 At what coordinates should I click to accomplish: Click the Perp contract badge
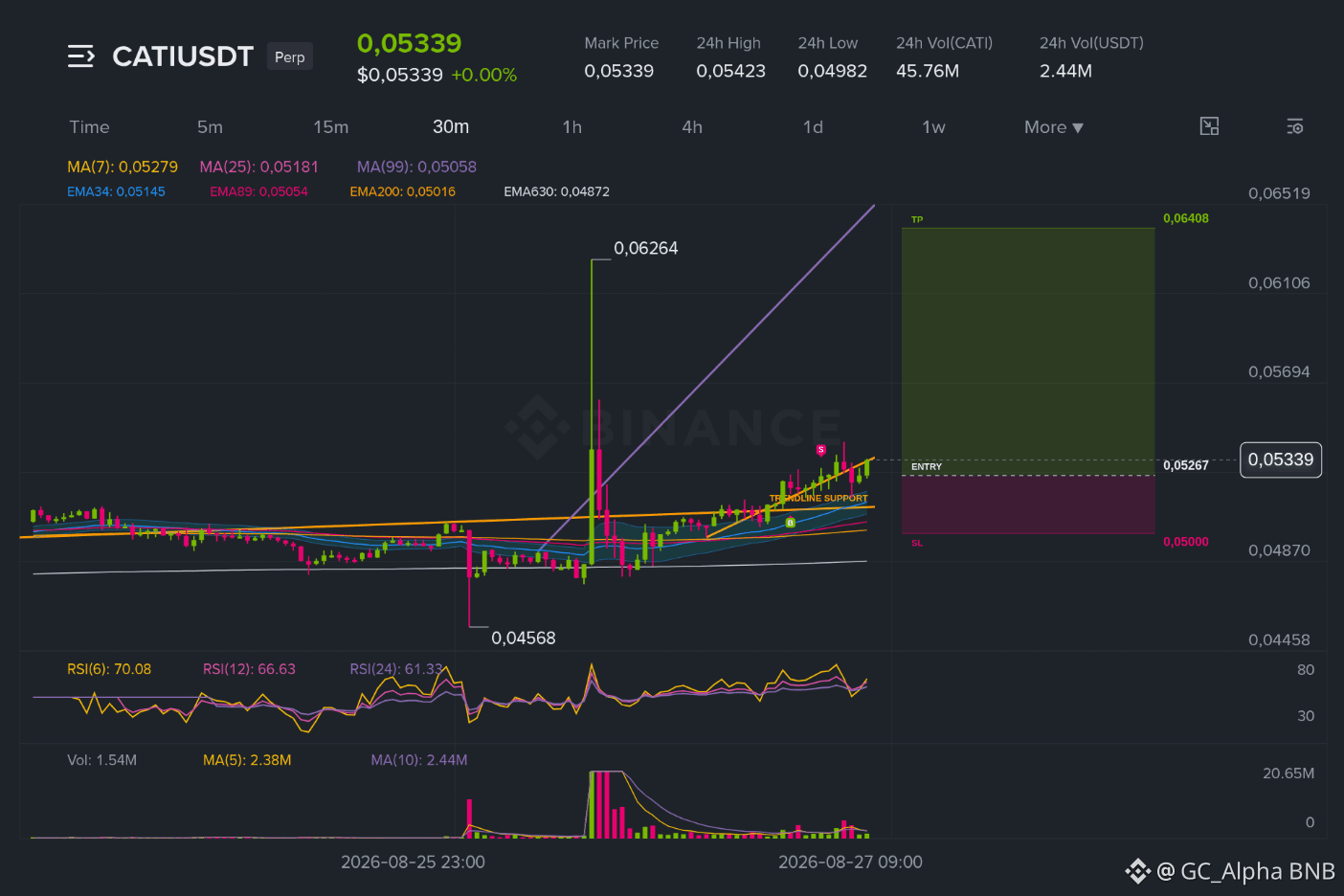pyautogui.click(x=290, y=57)
